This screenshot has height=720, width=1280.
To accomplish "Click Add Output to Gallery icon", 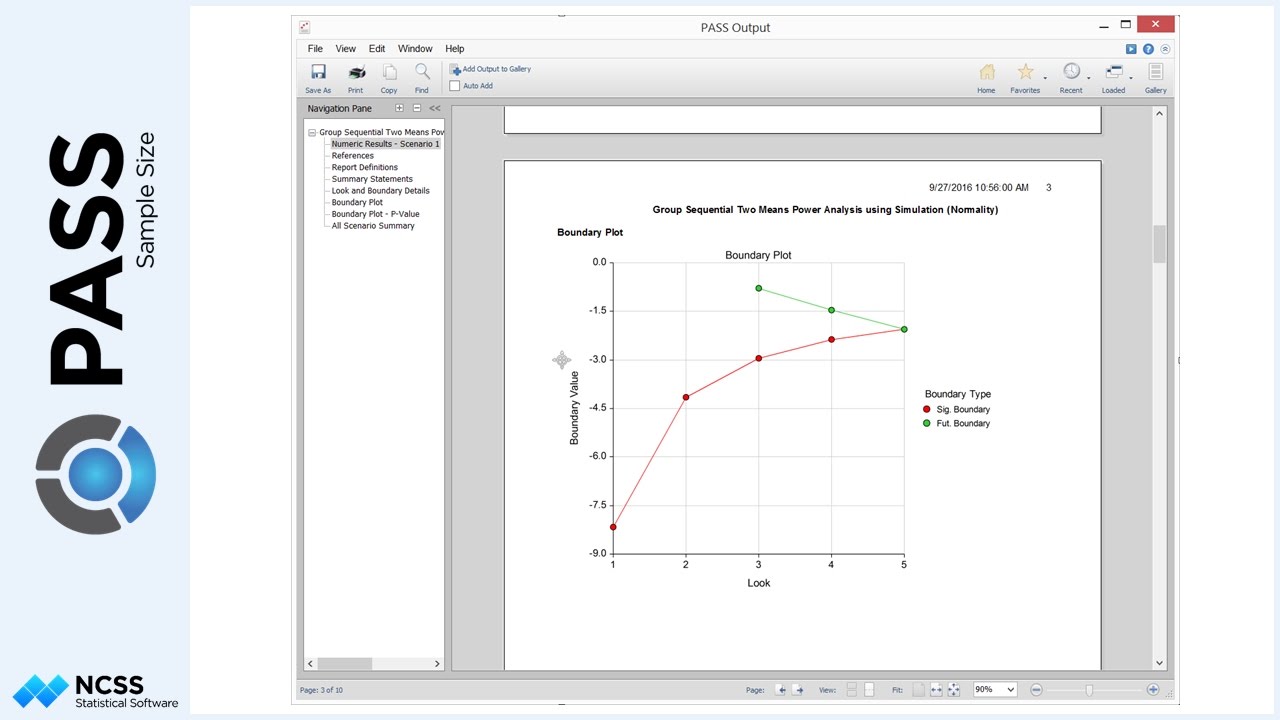I will [x=455, y=70].
